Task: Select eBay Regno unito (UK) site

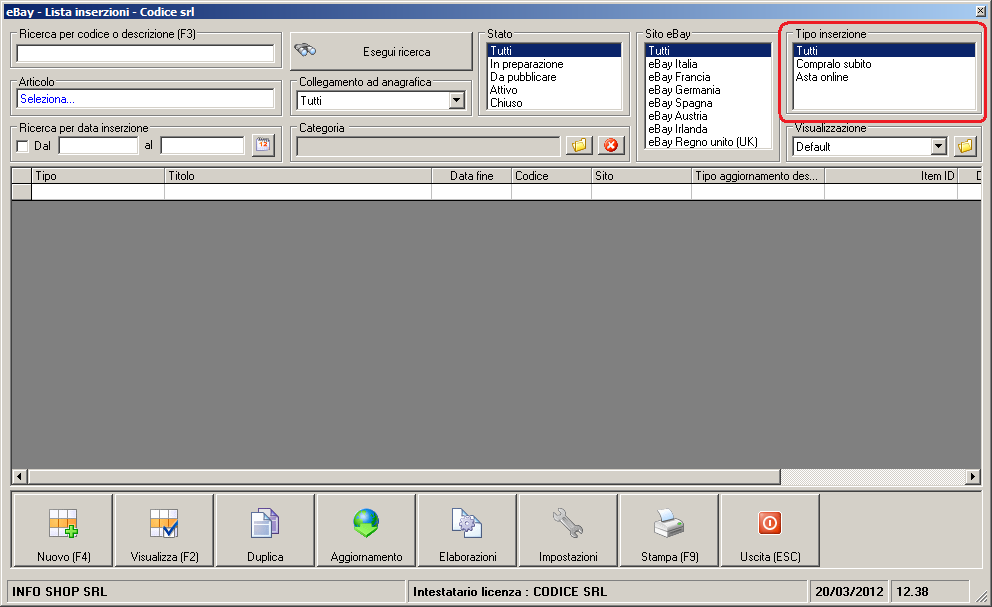Action: 709,142
